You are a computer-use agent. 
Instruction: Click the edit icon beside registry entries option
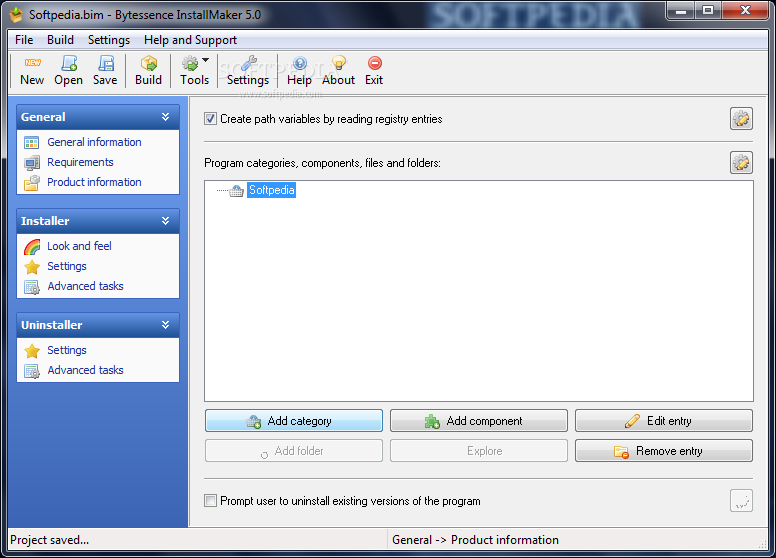[x=741, y=119]
